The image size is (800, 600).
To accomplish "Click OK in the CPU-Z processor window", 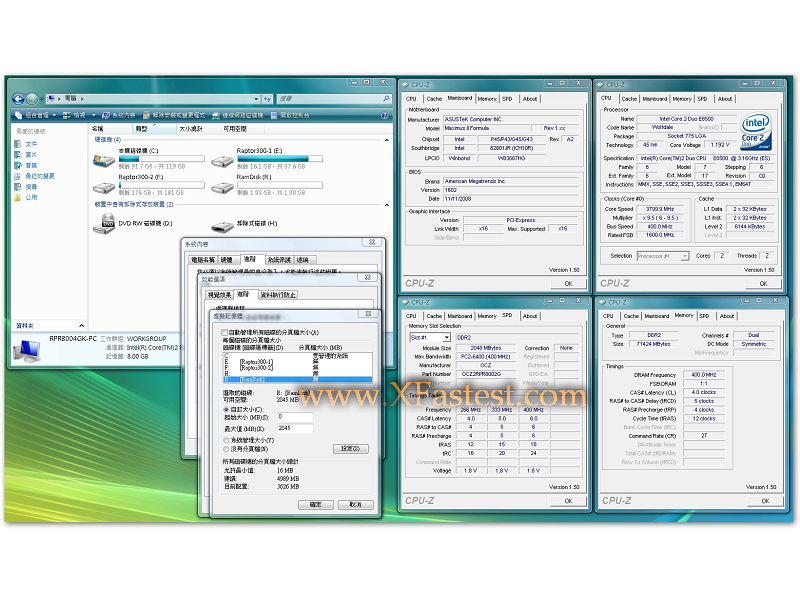I will click(x=763, y=284).
